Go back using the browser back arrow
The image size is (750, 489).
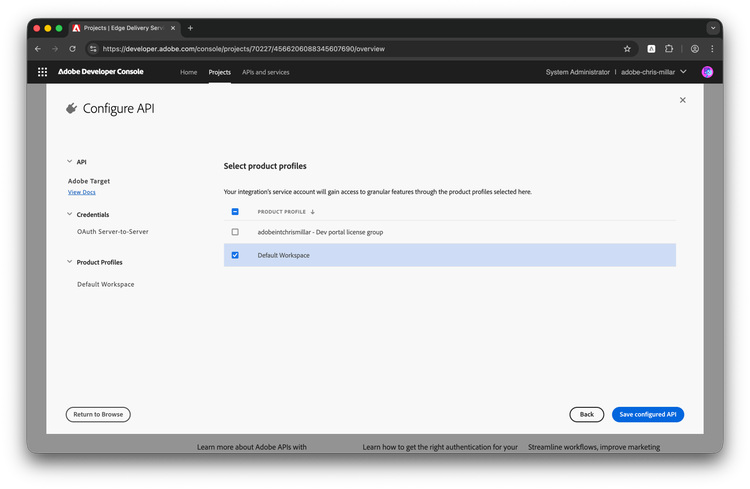[38, 48]
